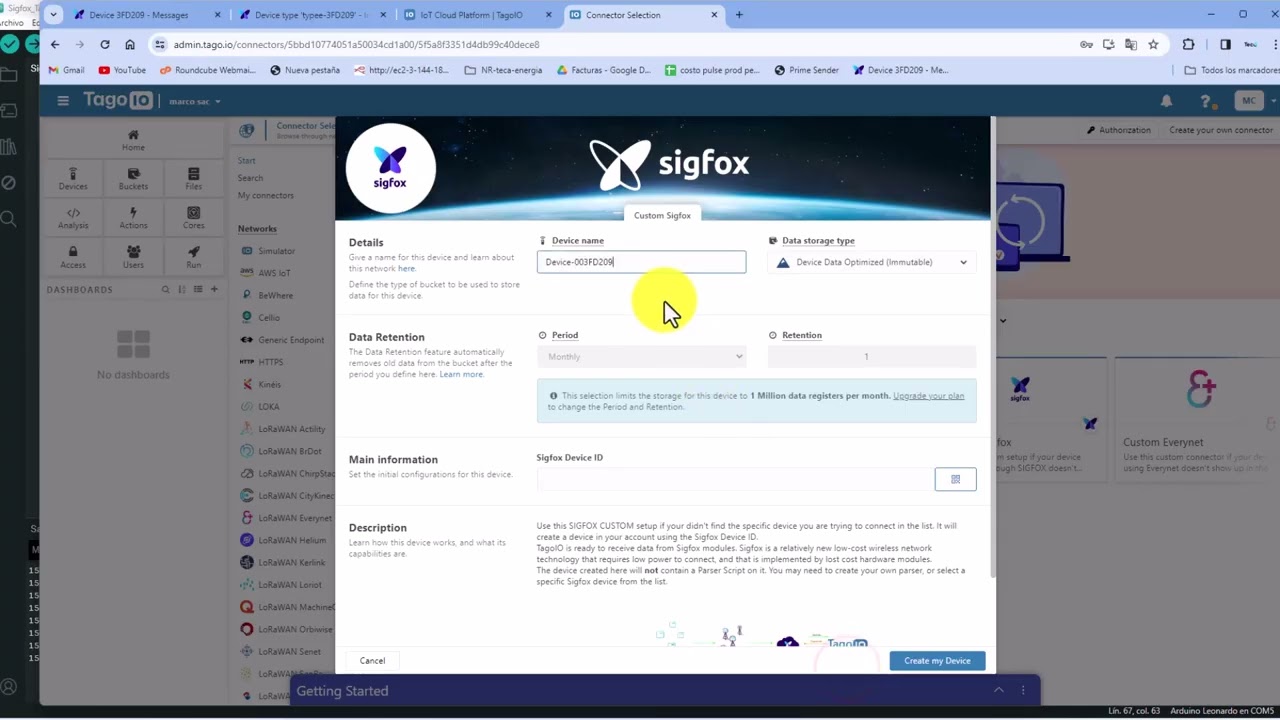The image size is (1280, 720).
Task: Switch to Device type 'typee-3FD209' tab
Action: pos(312,15)
